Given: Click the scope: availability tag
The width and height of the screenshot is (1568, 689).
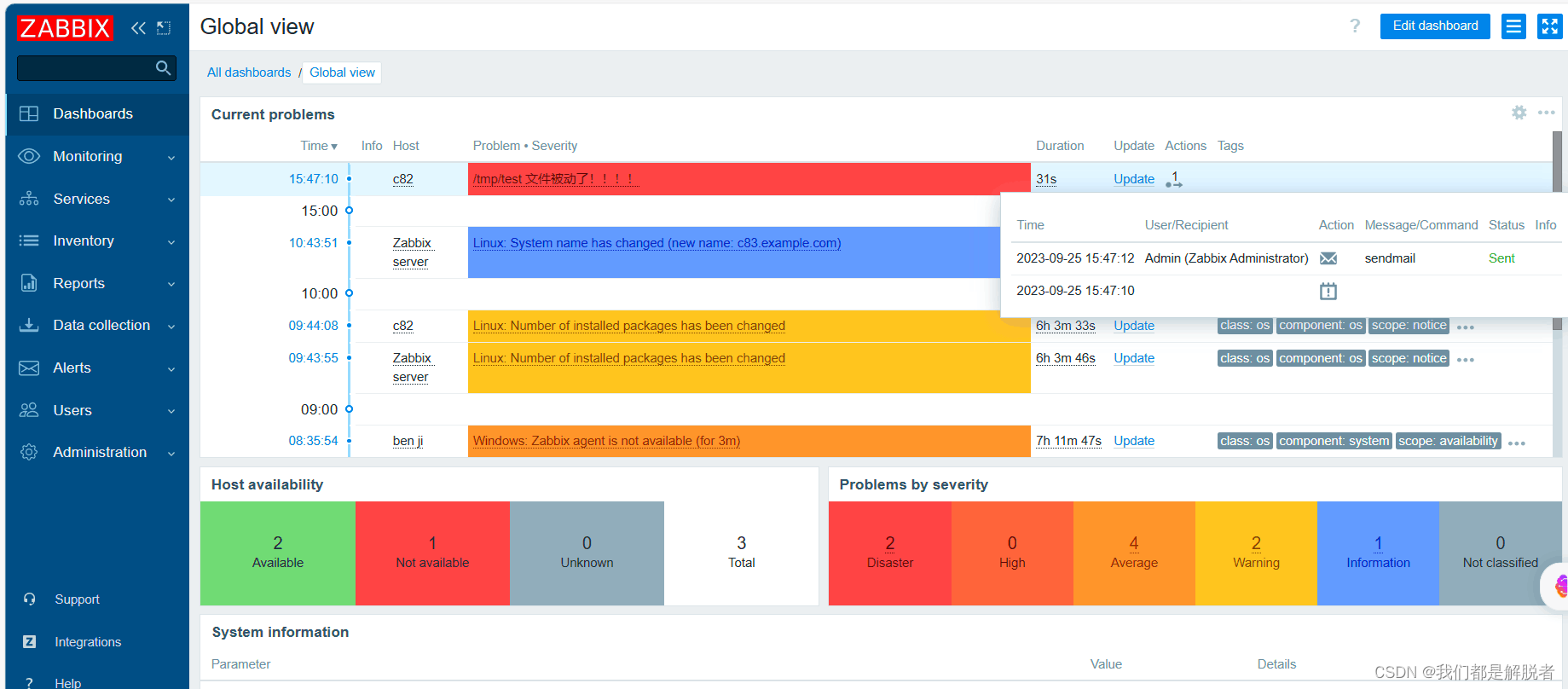Looking at the screenshot, I should coord(1448,441).
